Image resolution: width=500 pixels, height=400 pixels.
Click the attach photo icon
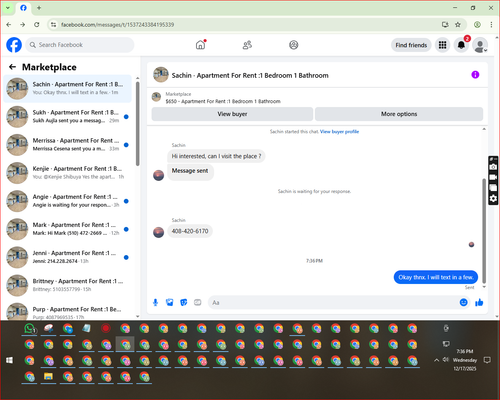click(170, 302)
